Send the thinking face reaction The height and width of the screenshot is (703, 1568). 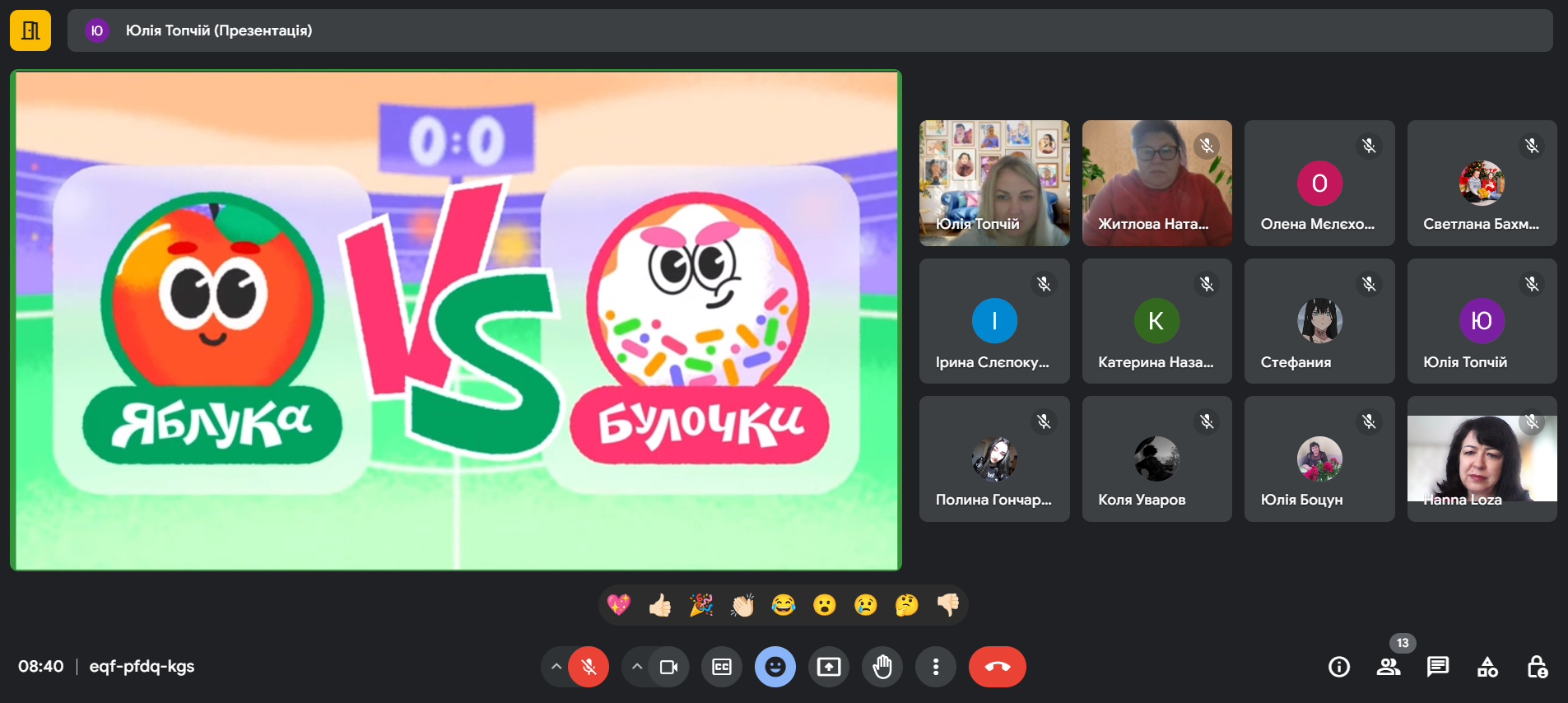coord(906,606)
